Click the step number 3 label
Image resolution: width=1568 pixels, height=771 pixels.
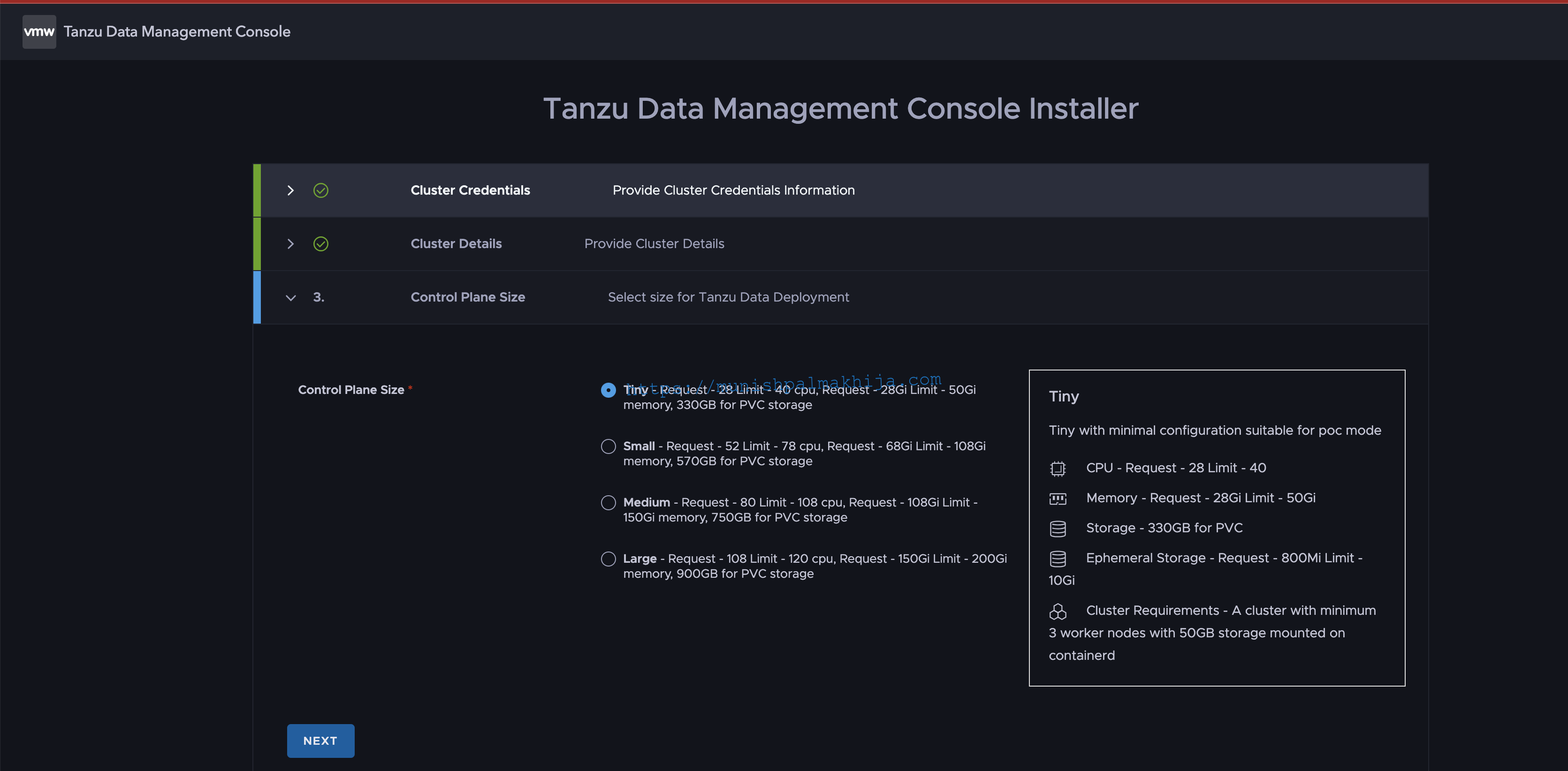point(319,298)
